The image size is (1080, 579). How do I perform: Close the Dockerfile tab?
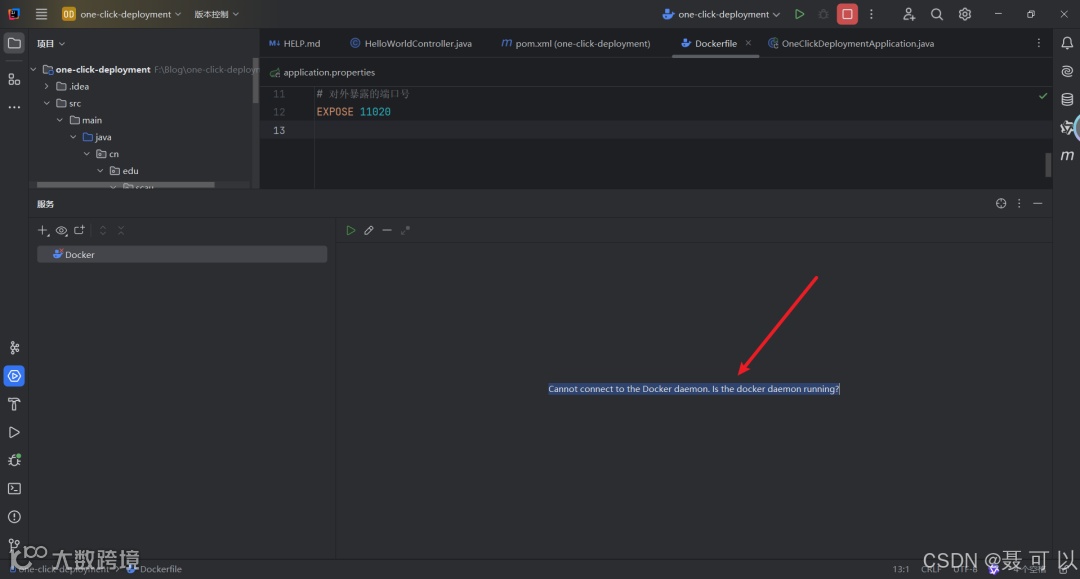(748, 43)
